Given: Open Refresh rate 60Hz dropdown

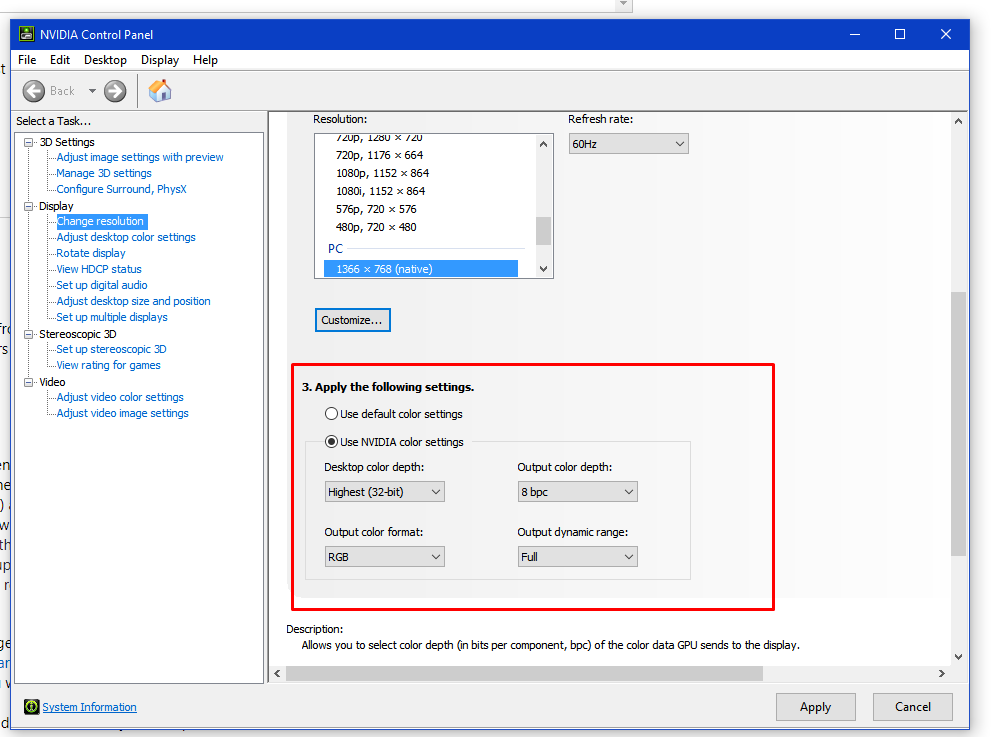Looking at the screenshot, I should (628, 144).
